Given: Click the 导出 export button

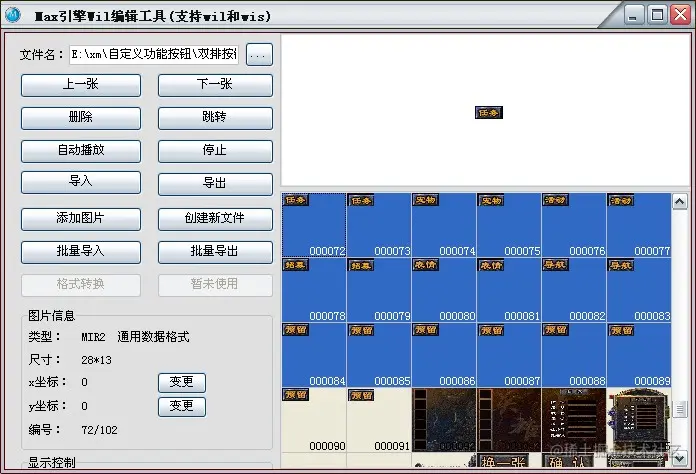Looking at the screenshot, I should (215, 184).
